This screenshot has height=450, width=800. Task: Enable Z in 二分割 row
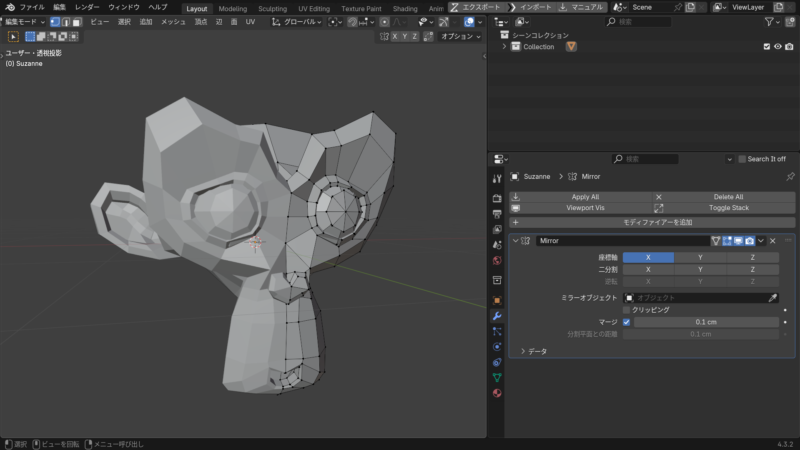[753, 269]
